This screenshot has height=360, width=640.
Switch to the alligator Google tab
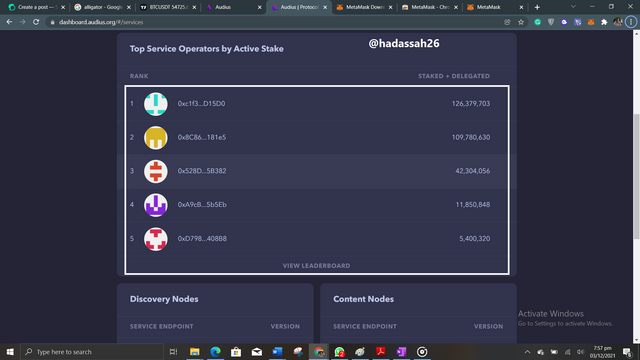pyautogui.click(x=101, y=7)
